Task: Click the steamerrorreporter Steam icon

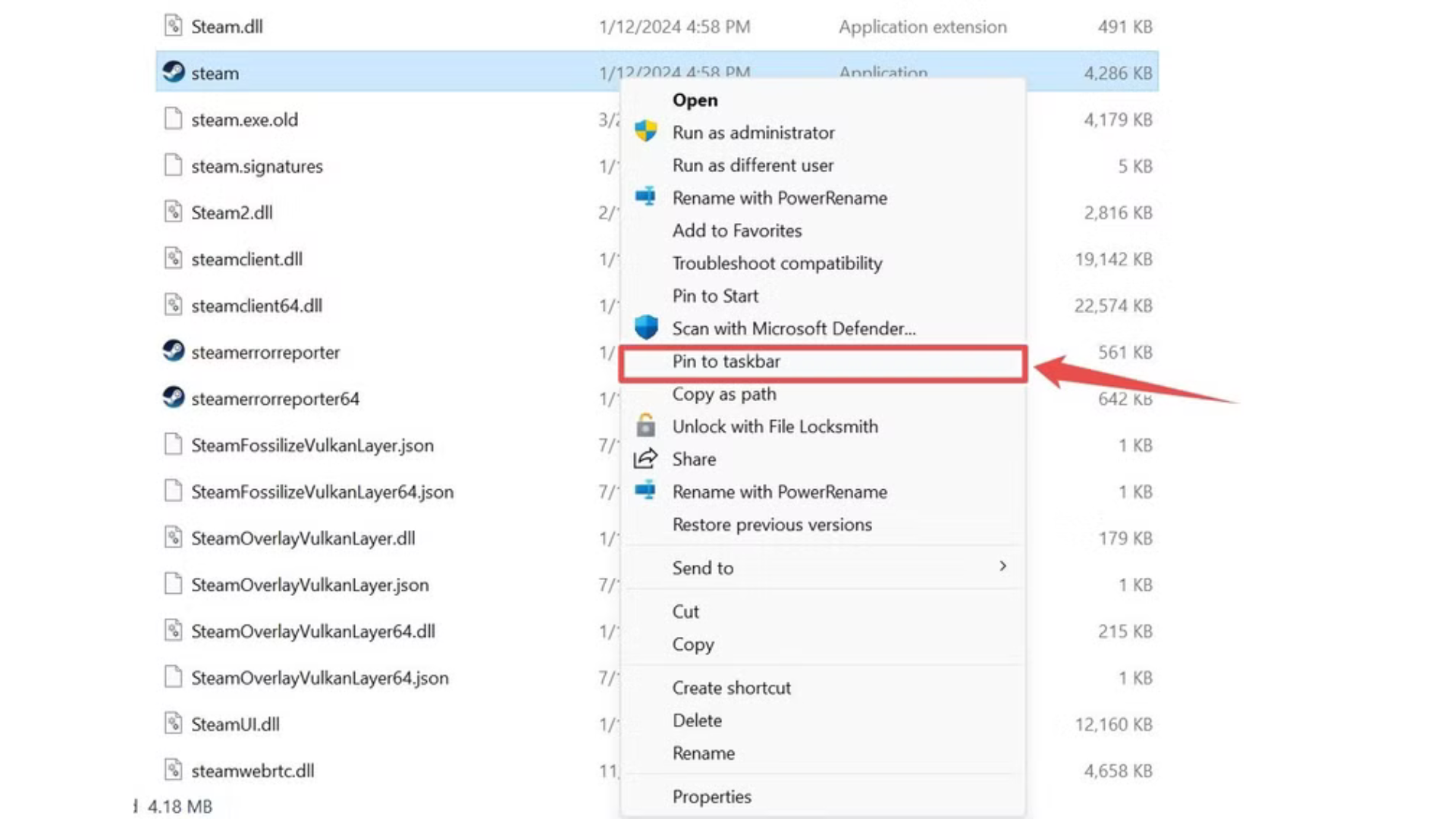Action: pos(174,352)
